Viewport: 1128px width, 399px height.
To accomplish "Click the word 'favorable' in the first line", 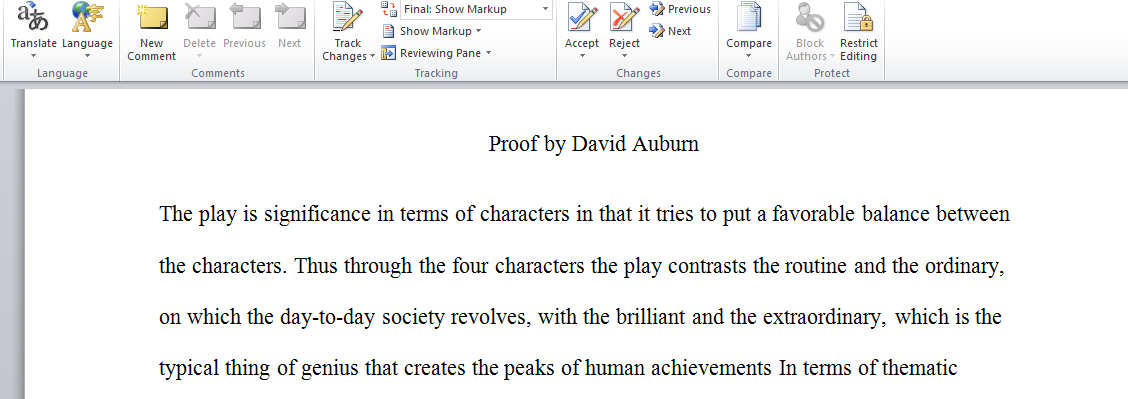I will [x=814, y=214].
